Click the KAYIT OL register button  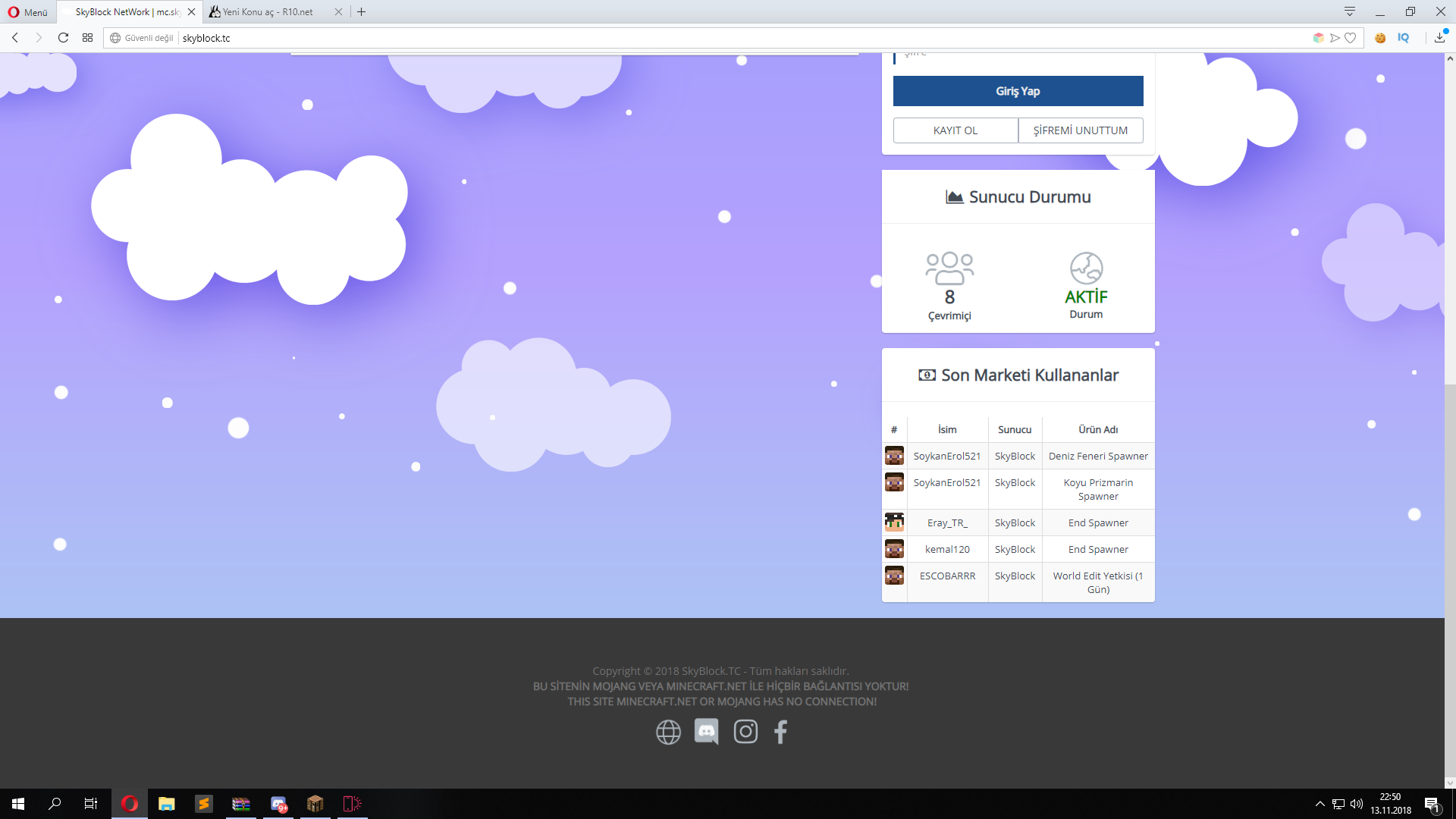tap(955, 130)
